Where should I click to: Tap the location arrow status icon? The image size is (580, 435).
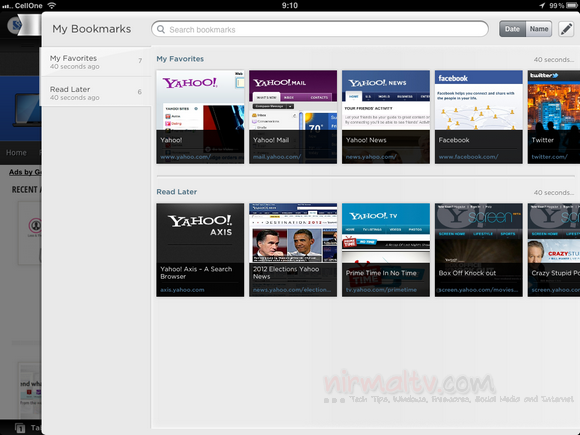tap(542, 5)
